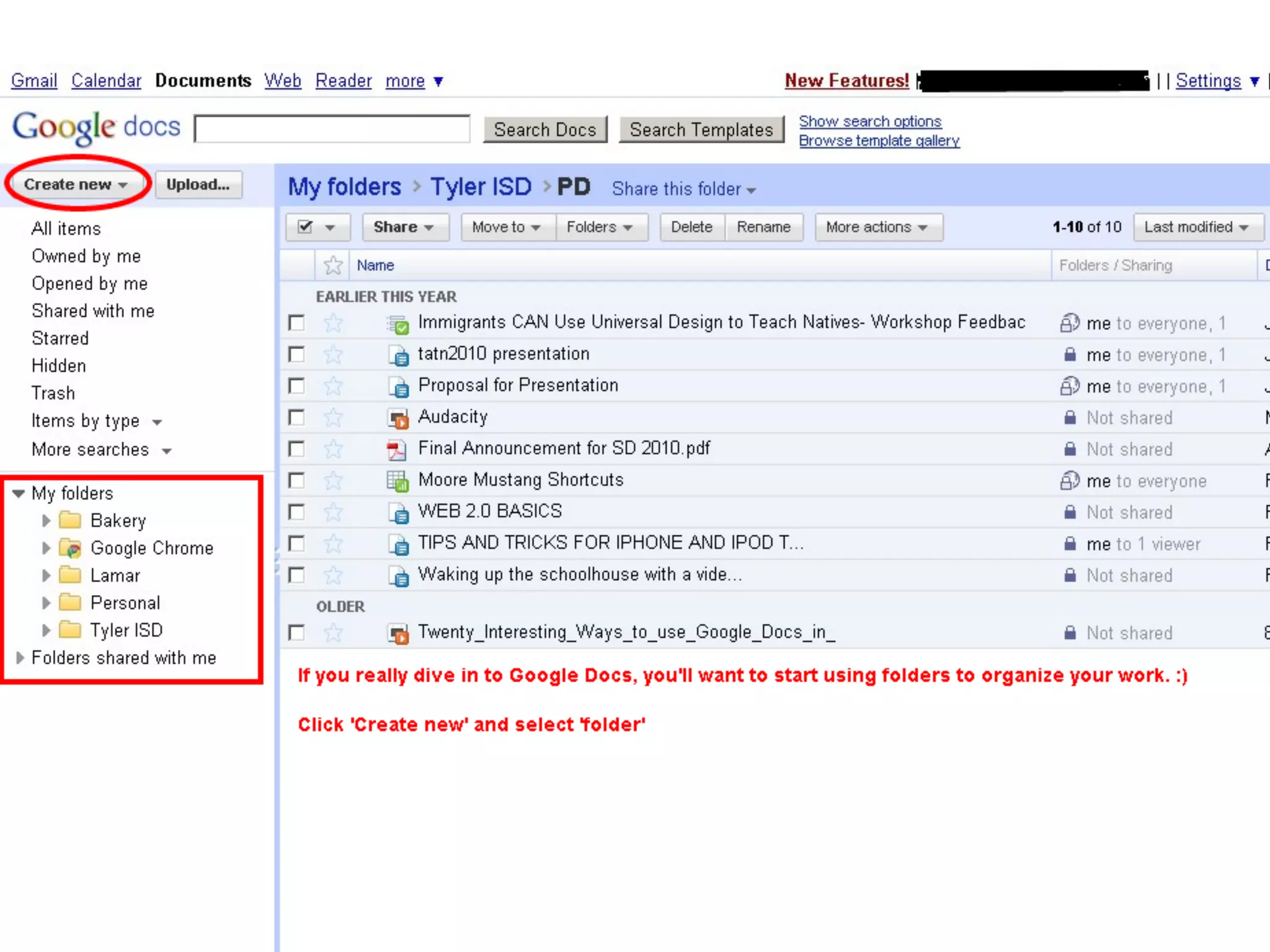Click the star icon in column header
The height and width of the screenshot is (952, 1270).
coord(333,265)
